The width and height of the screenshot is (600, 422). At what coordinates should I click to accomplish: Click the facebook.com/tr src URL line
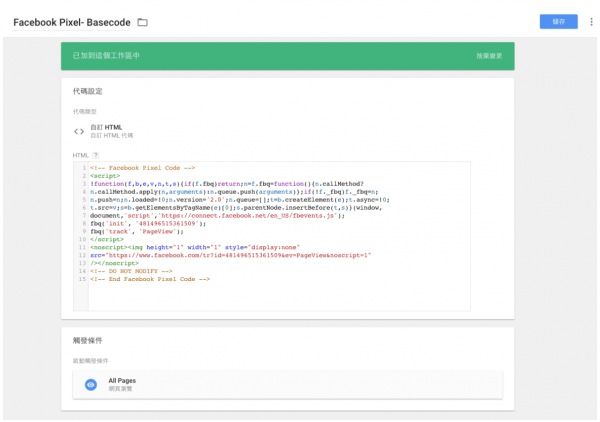coord(231,255)
